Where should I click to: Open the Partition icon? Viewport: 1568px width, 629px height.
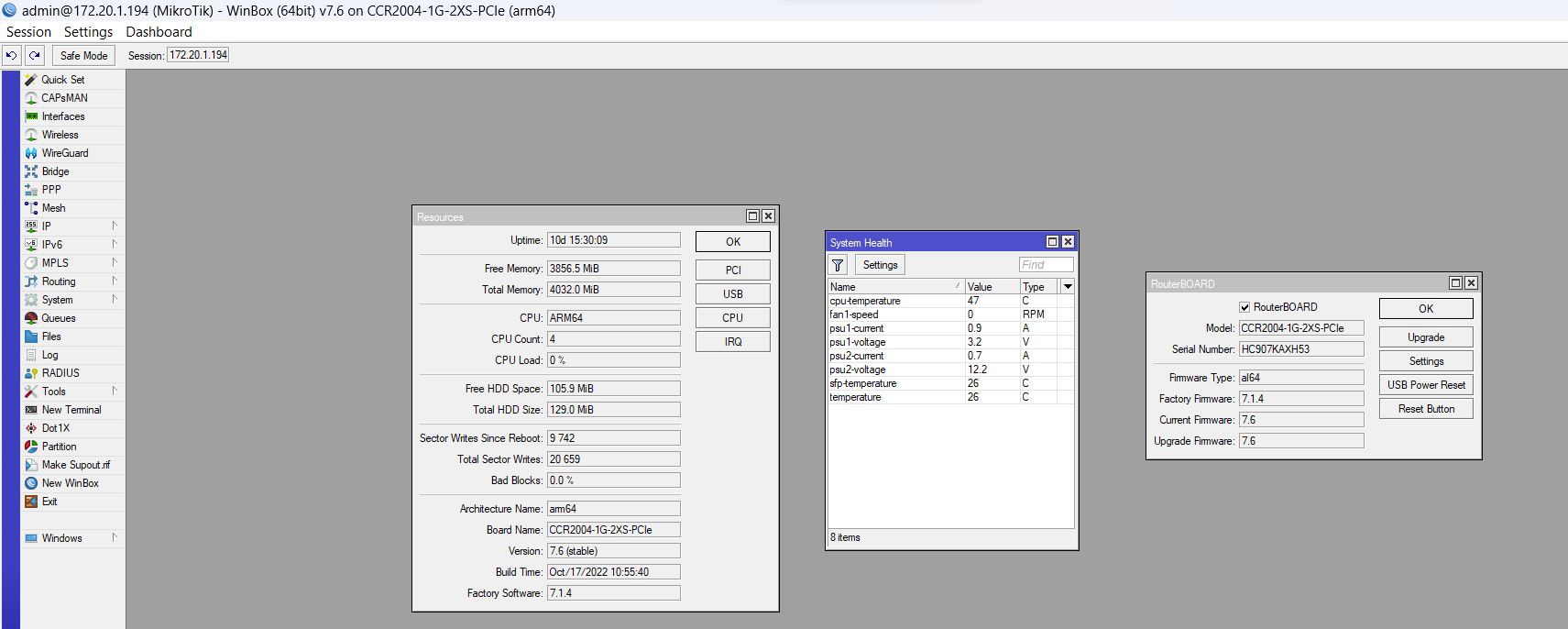(31, 447)
